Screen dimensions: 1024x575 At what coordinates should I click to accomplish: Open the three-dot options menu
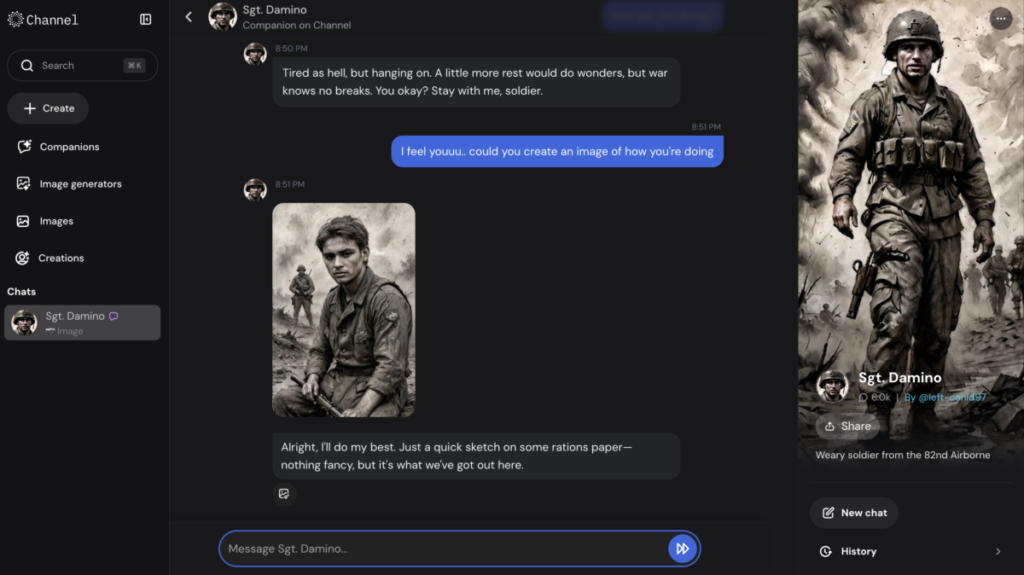click(1000, 18)
